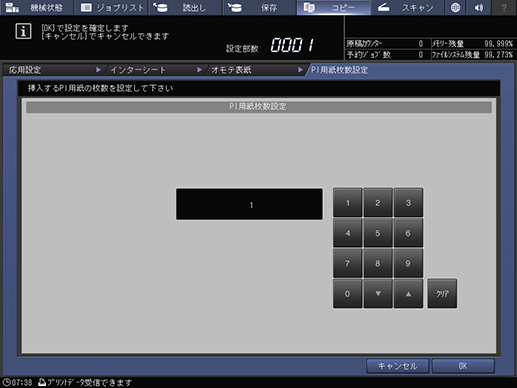Open the 機械状態 machine status tab
517x388 pixels.
click(36, 7)
